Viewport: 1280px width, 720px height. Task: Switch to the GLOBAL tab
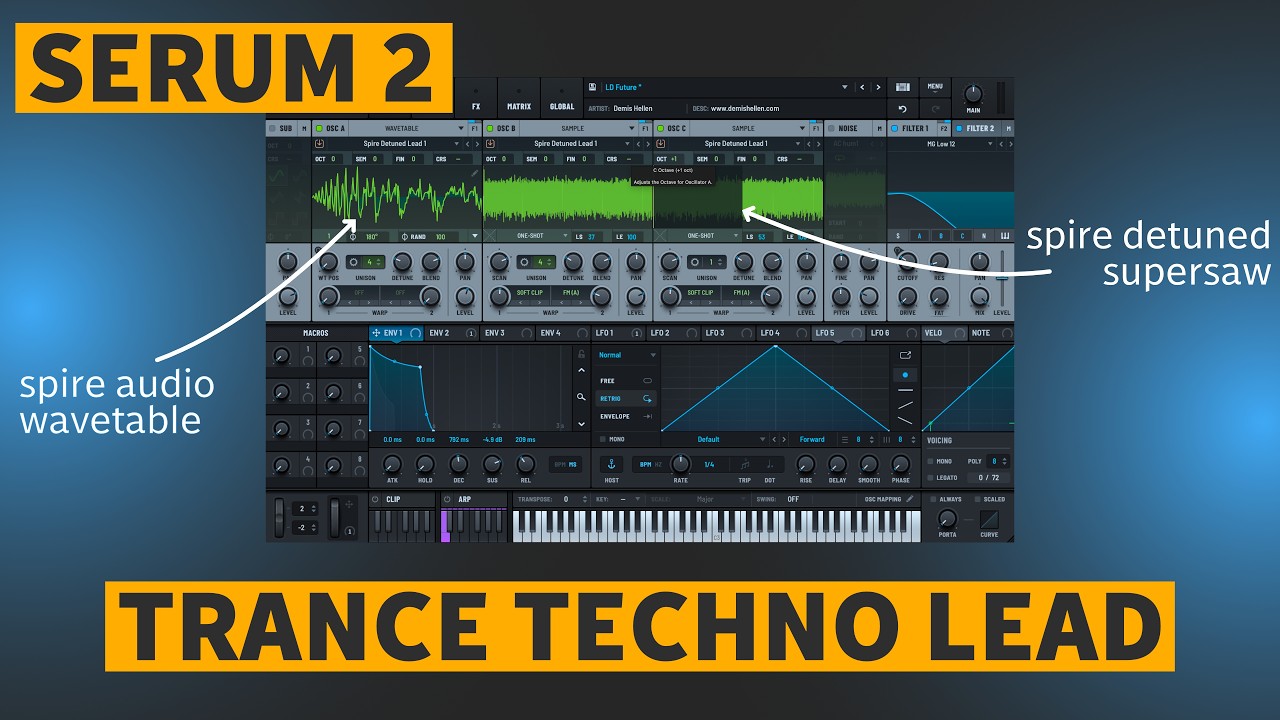(x=562, y=98)
